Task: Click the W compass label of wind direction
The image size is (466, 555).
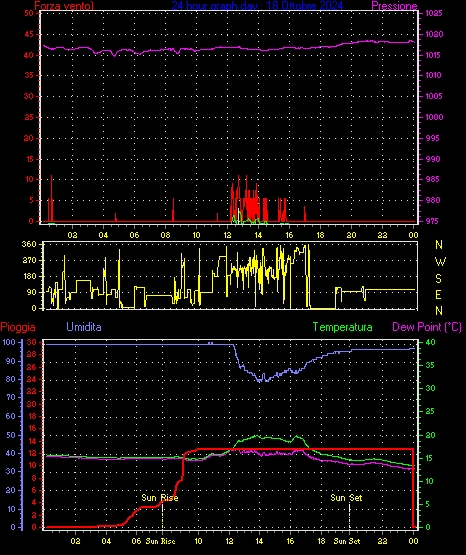Action: tap(440, 262)
